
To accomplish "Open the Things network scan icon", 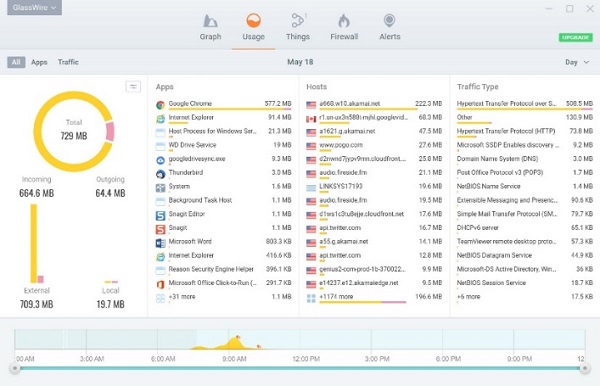I will [298, 20].
